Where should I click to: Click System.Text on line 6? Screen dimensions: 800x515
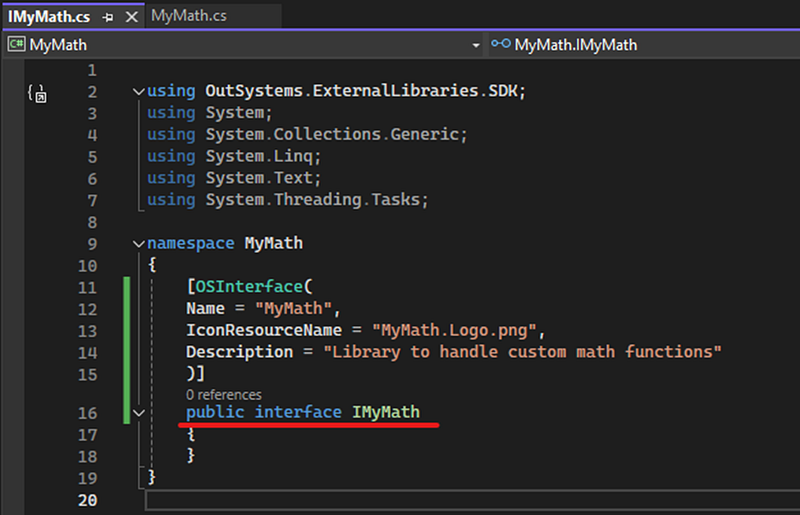click(259, 178)
